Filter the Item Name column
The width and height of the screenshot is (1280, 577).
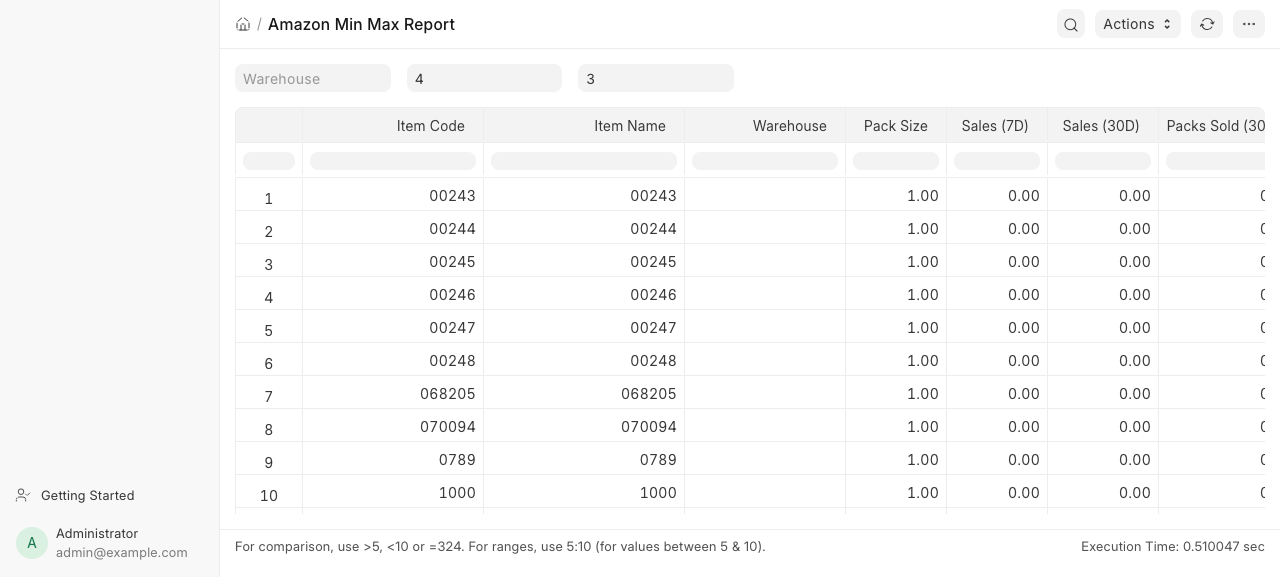pyautogui.click(x=584, y=161)
